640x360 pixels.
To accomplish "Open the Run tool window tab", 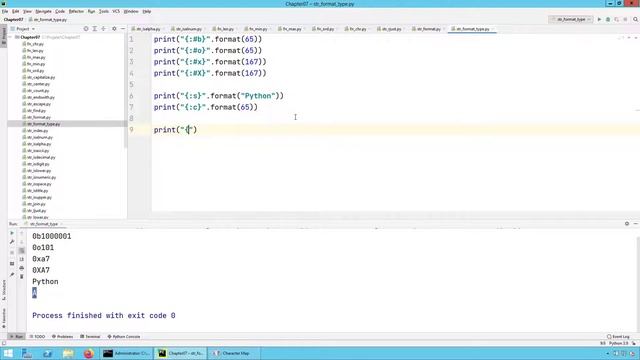I will pos(16,337).
